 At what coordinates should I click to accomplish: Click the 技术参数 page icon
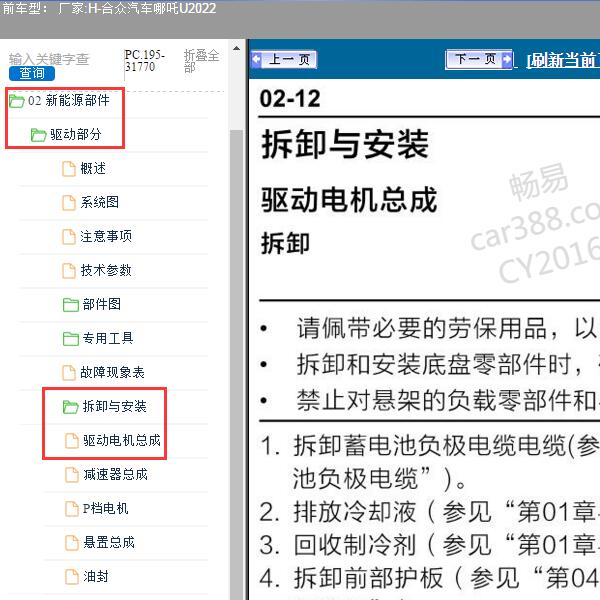pos(69,271)
